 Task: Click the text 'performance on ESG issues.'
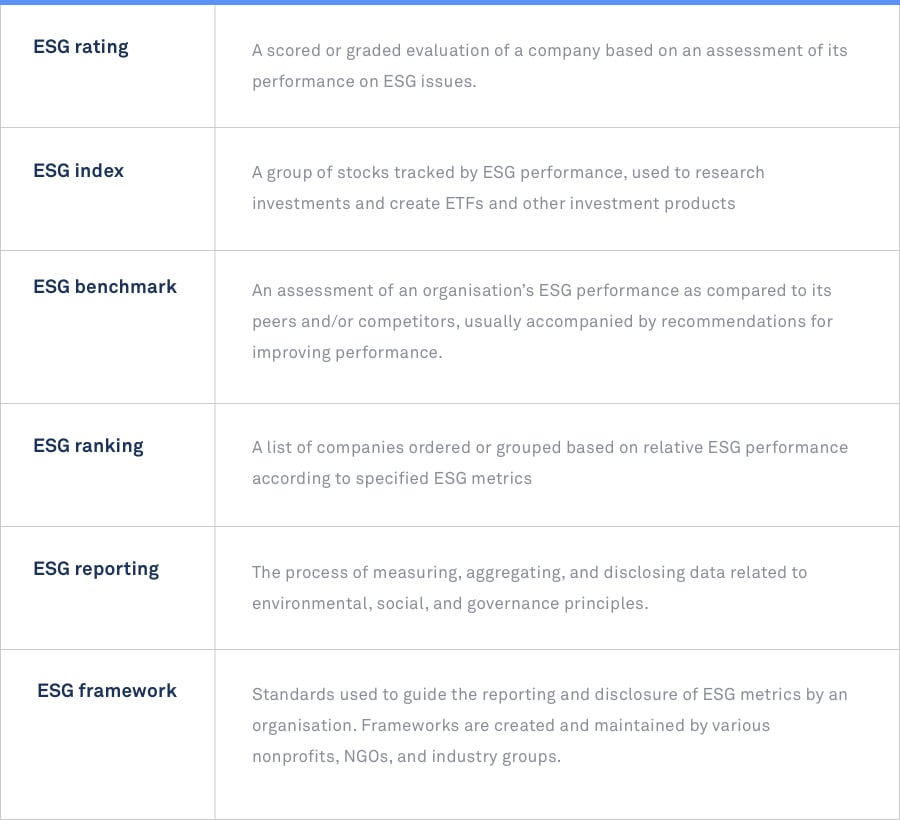pyautogui.click(x=364, y=81)
